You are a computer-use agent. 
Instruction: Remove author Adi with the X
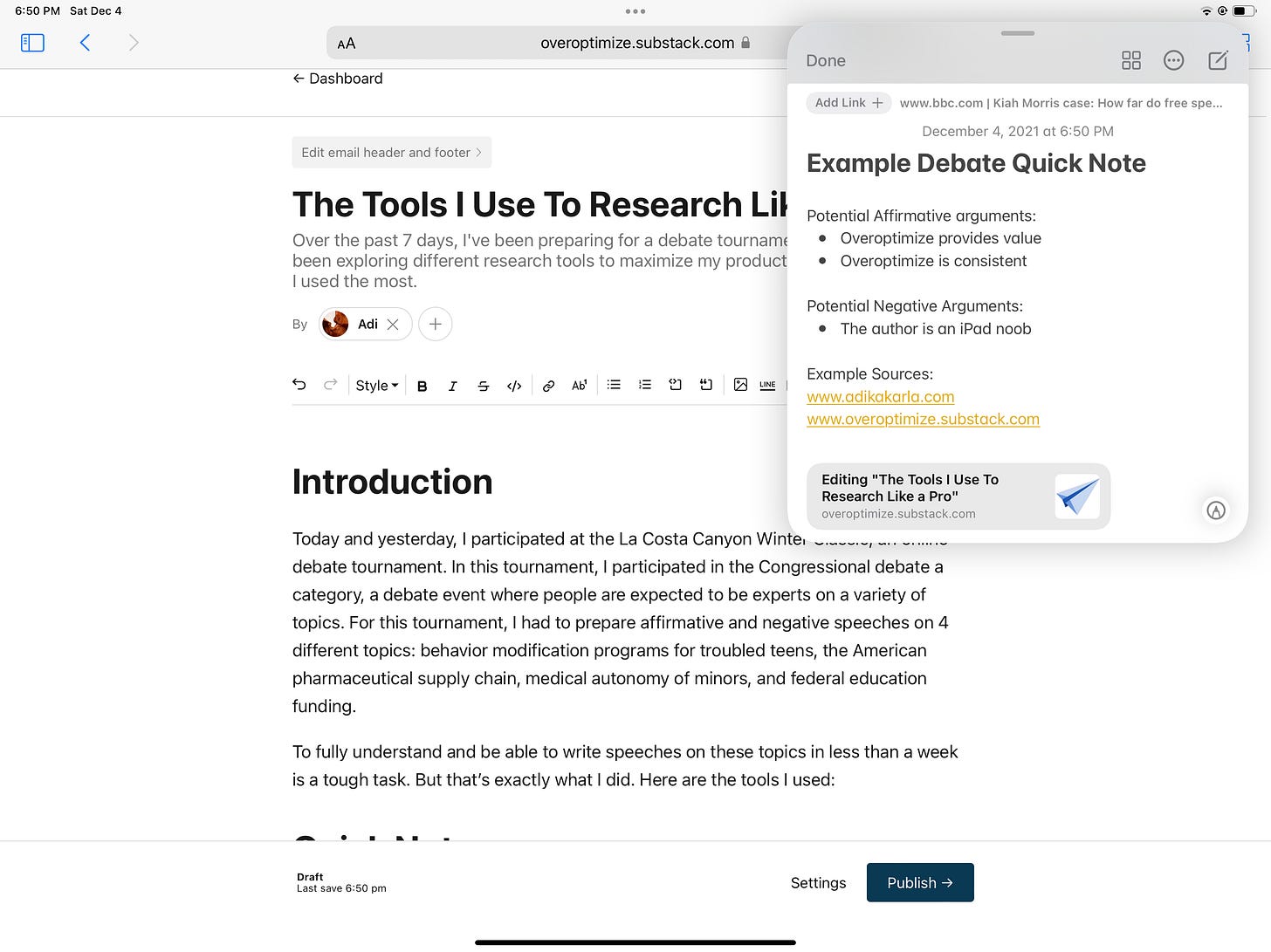393,325
